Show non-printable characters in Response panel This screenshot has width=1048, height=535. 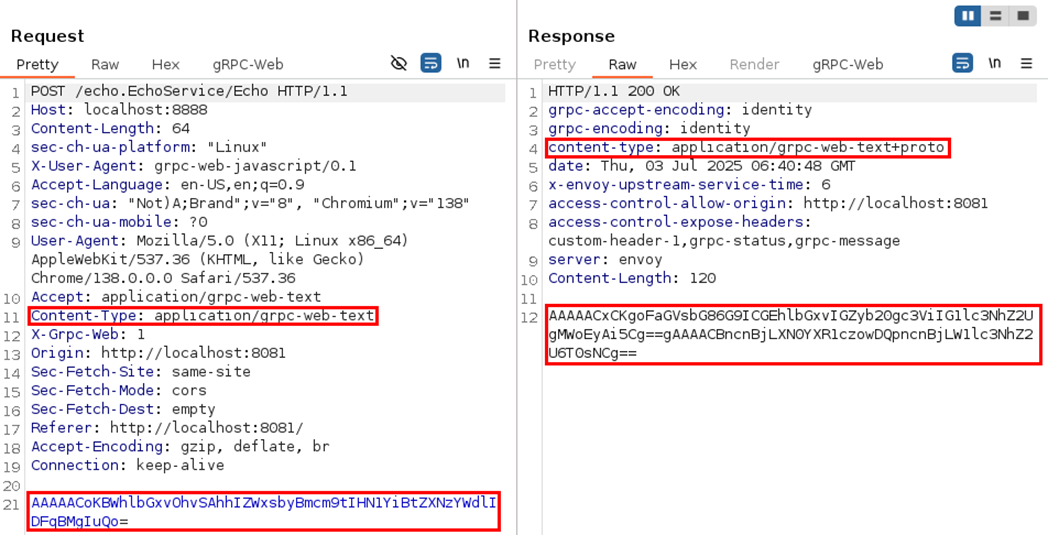tap(994, 63)
